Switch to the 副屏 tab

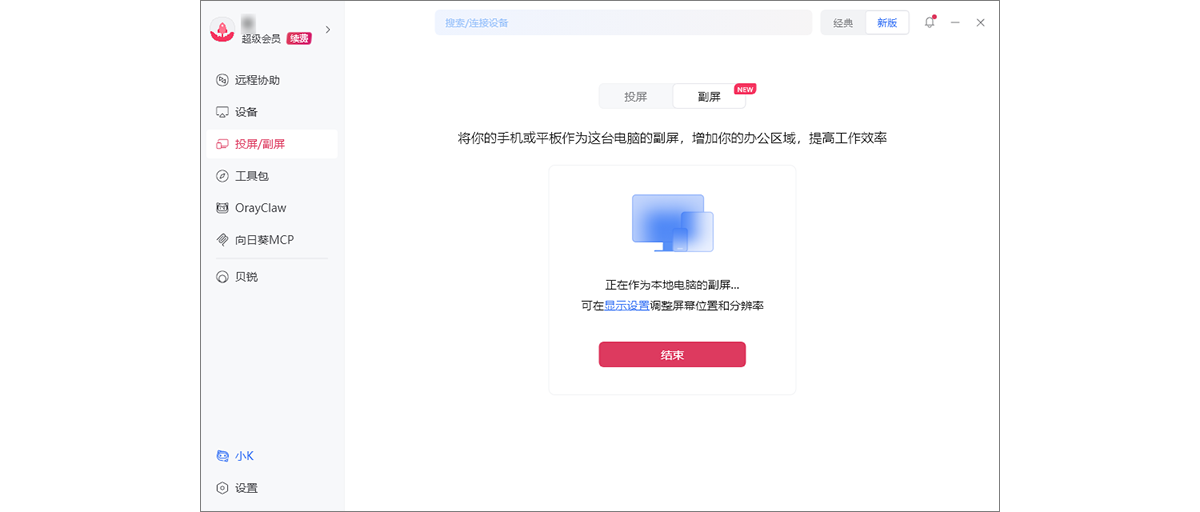pos(709,97)
